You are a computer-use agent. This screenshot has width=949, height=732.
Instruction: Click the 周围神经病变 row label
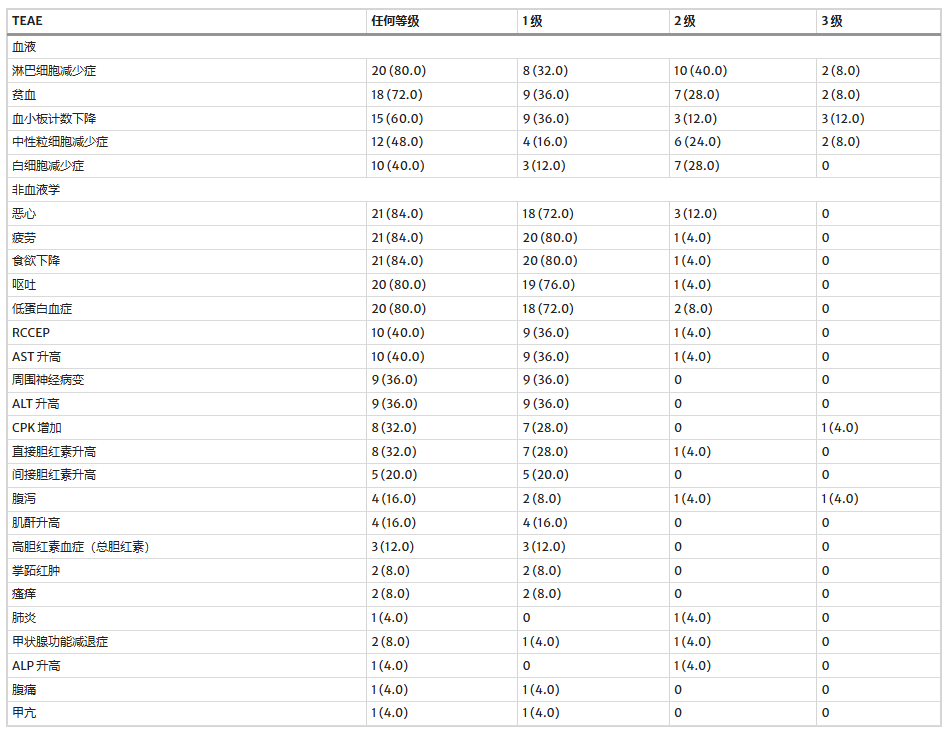point(48,380)
